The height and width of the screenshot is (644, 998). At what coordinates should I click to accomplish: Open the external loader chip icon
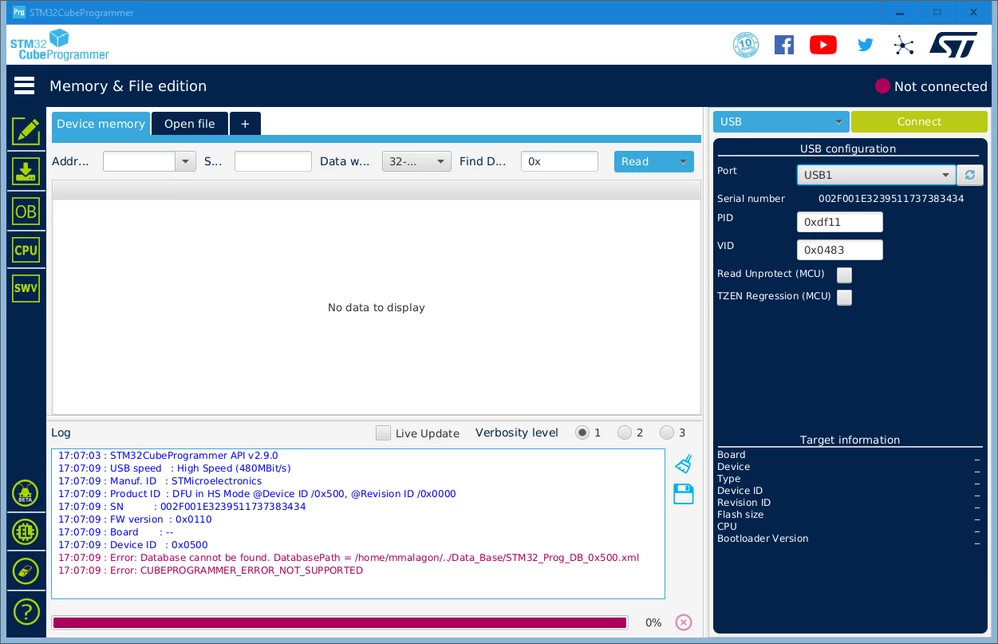(x=25, y=532)
